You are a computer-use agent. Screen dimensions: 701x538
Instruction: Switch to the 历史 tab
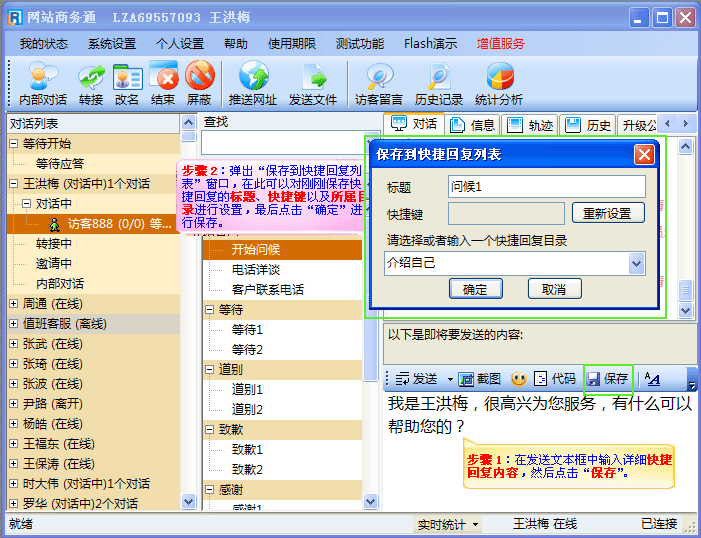click(x=589, y=125)
